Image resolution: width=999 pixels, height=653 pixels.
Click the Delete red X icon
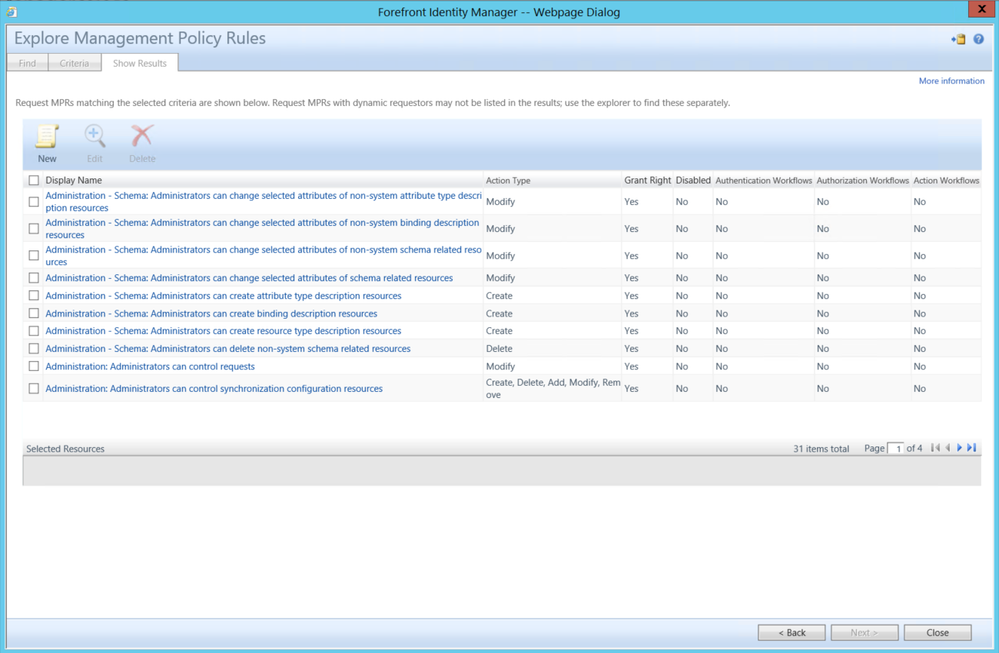pos(141,136)
